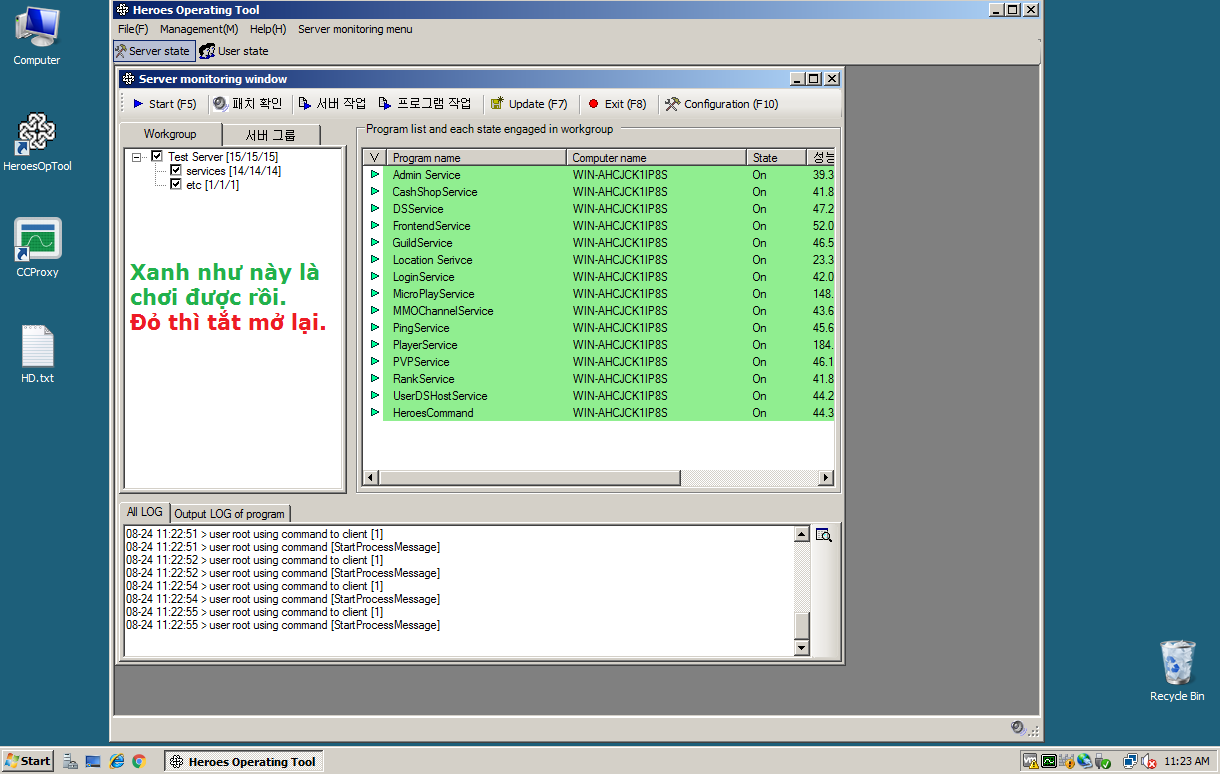Switch to Output LOG of program tab
Screen dimensions: 1220x774
(229, 514)
